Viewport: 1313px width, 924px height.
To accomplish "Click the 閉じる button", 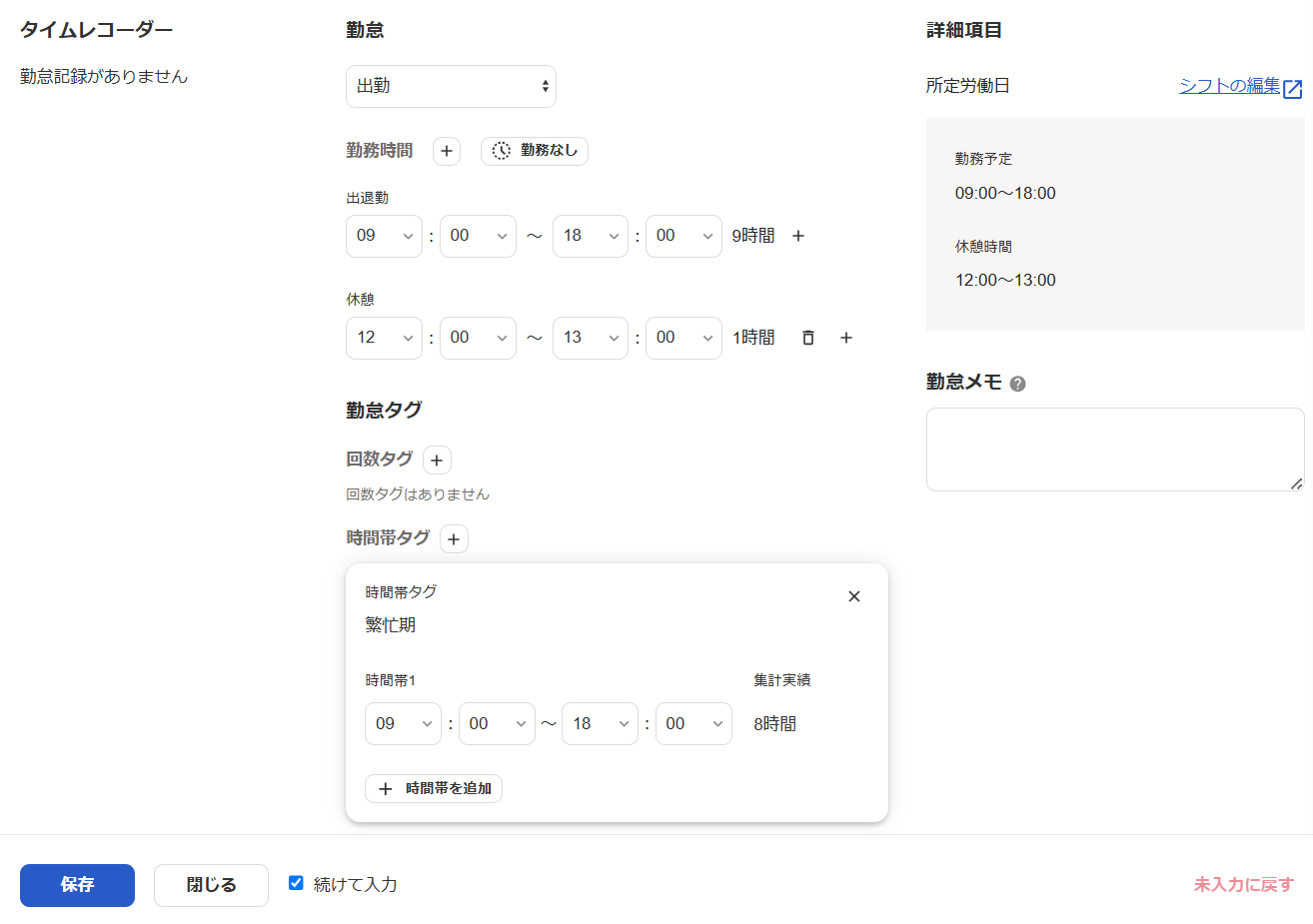I will point(211,885).
